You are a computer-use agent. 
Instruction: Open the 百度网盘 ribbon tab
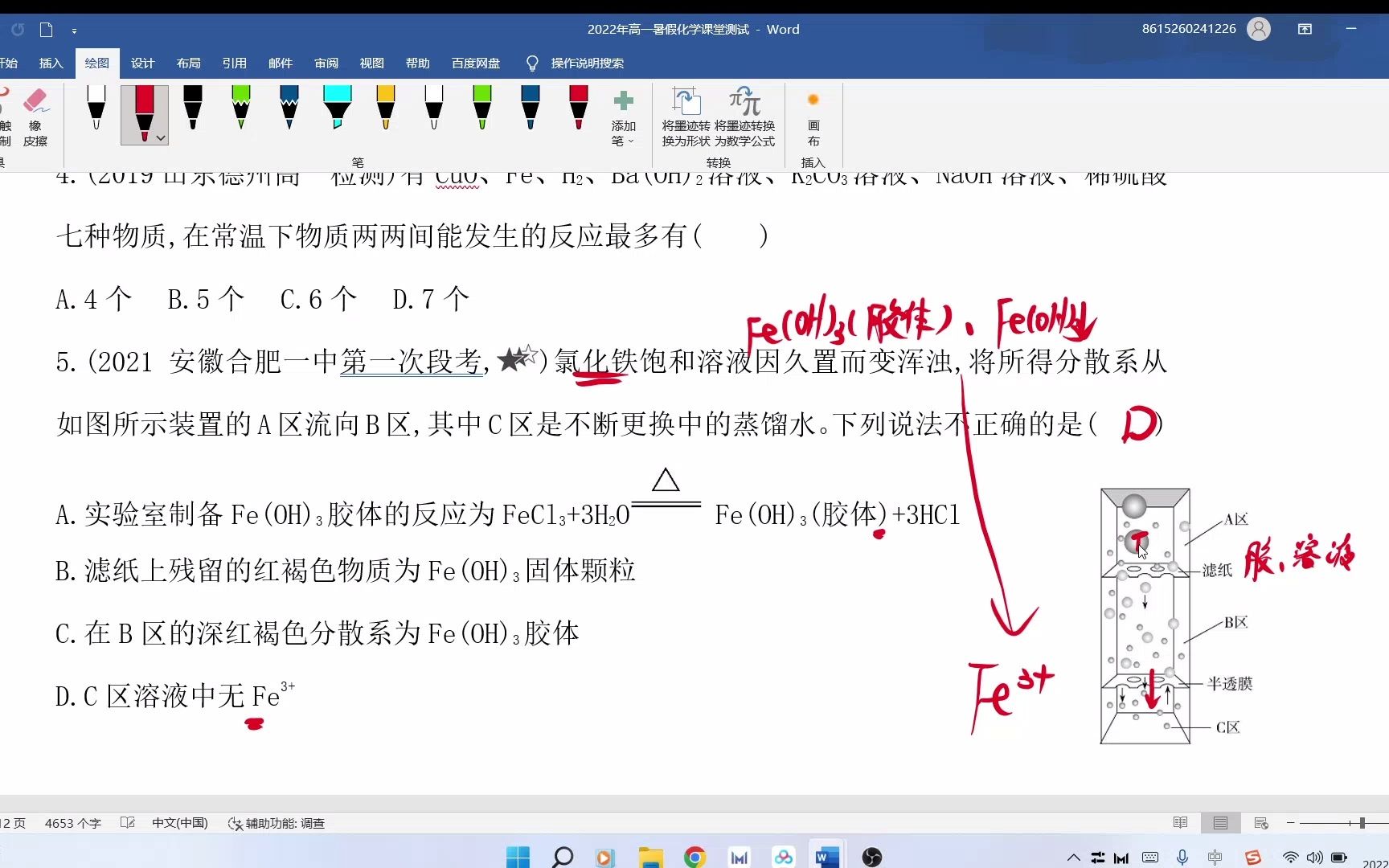pos(475,63)
